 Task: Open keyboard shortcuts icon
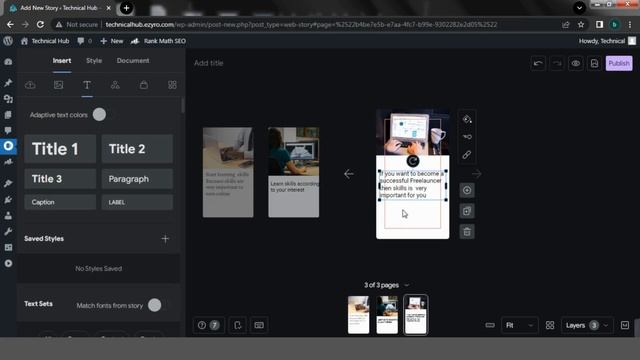(259, 325)
